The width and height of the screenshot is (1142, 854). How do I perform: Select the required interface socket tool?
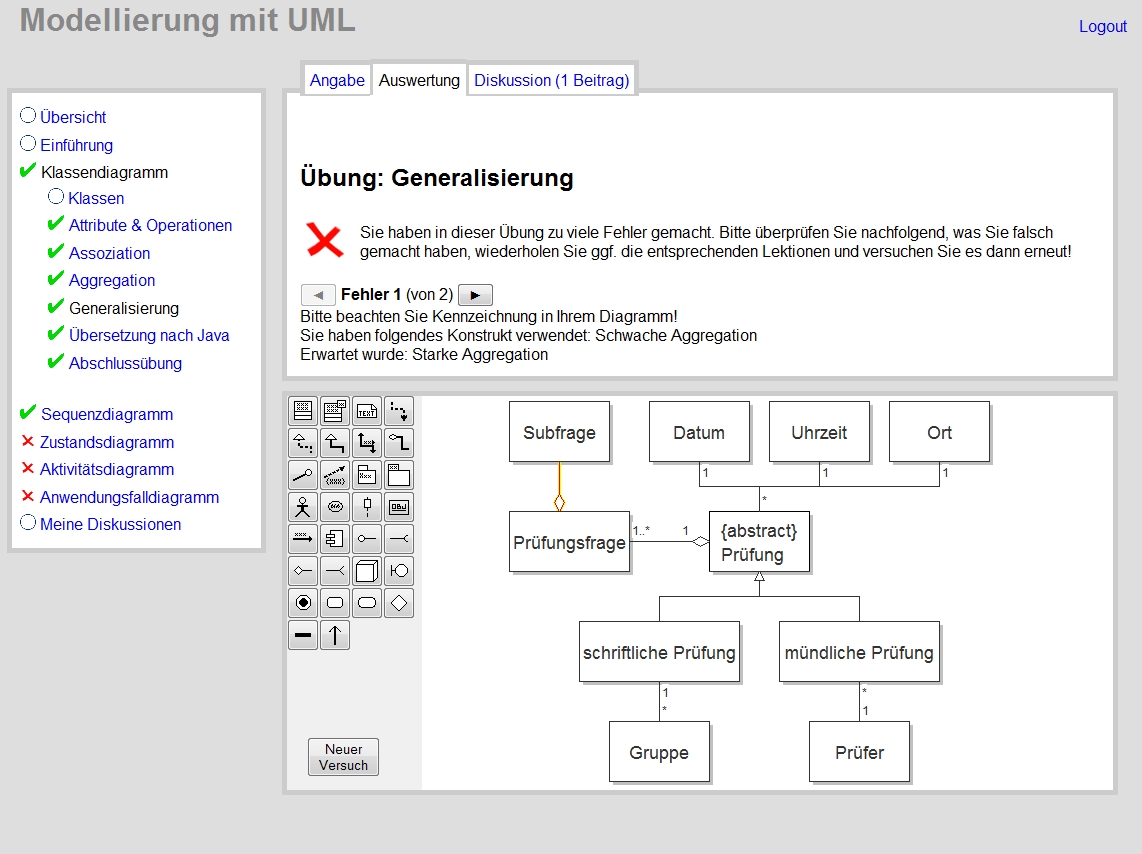[399, 539]
